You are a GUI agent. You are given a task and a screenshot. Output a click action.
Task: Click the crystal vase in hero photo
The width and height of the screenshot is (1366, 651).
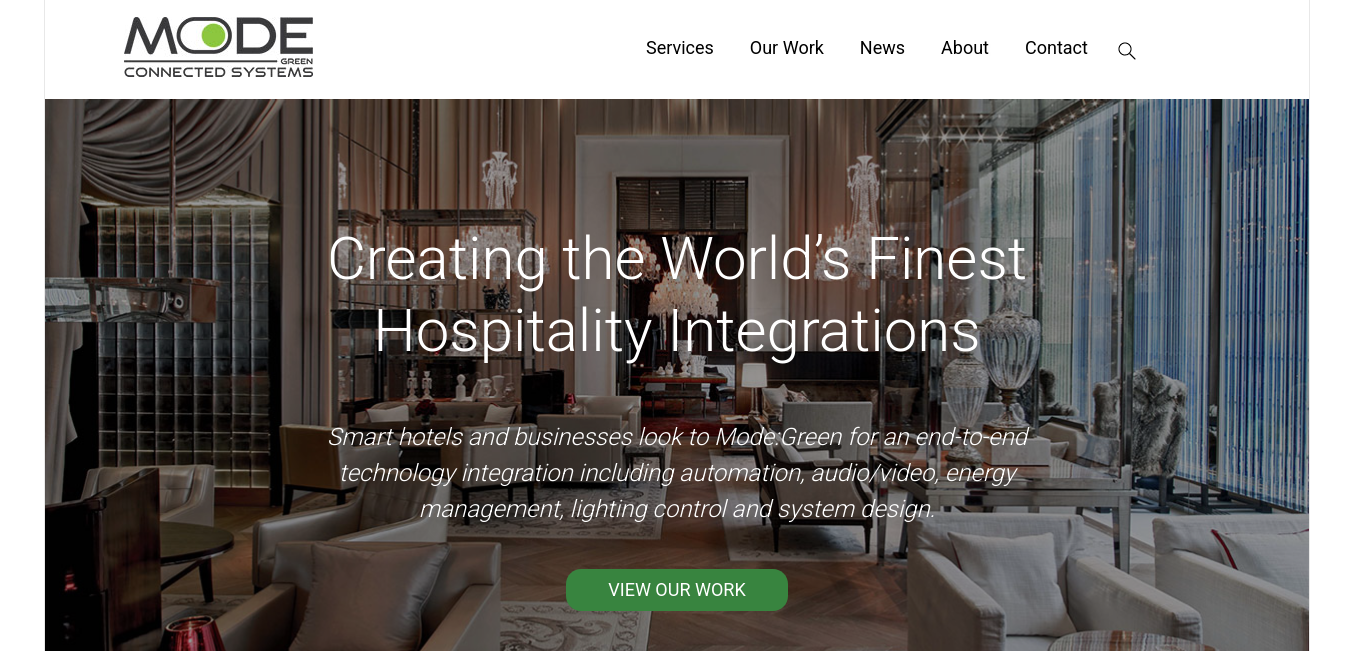click(x=1010, y=345)
